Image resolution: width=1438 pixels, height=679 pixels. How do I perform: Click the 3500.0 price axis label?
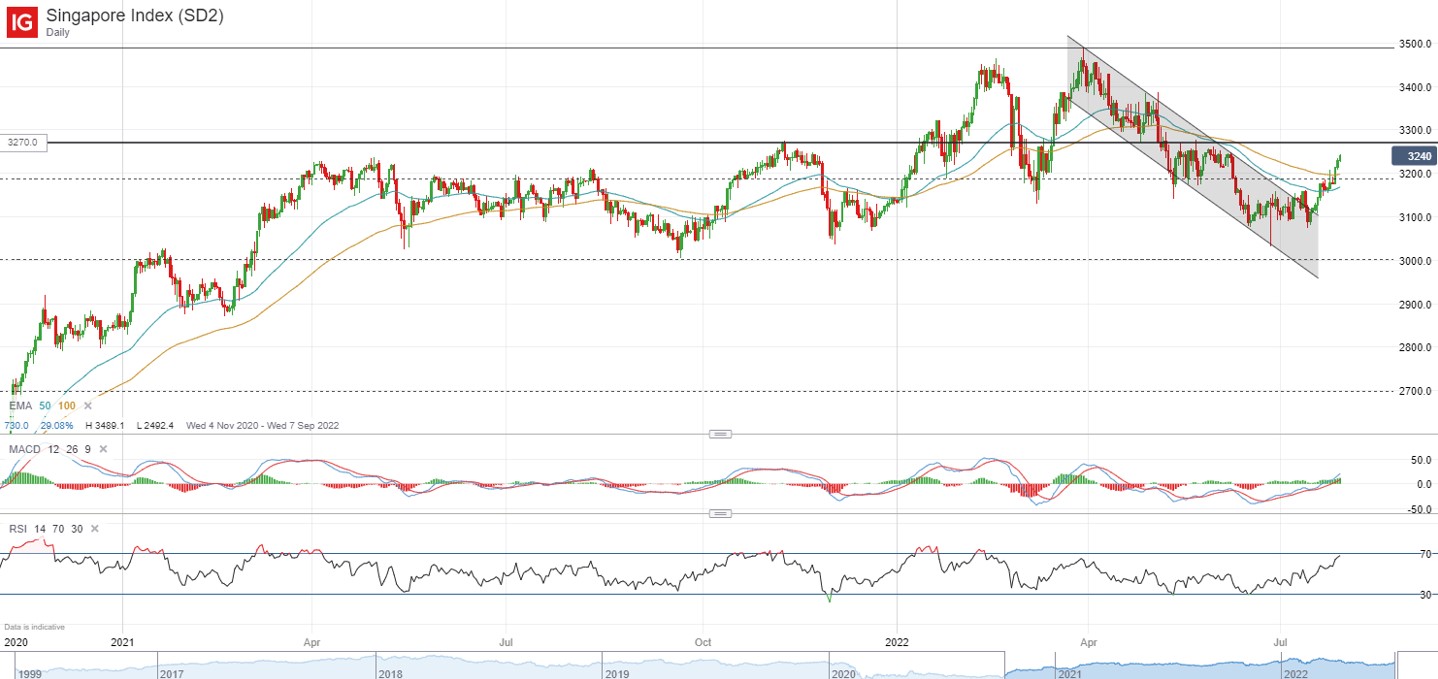pos(1415,45)
